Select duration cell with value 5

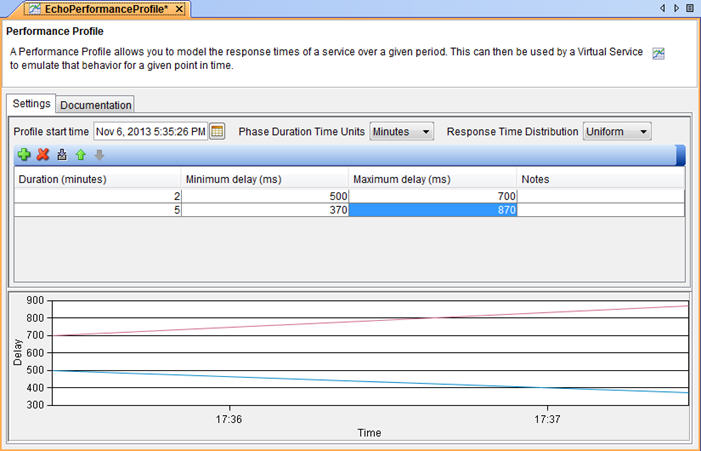(x=97, y=210)
